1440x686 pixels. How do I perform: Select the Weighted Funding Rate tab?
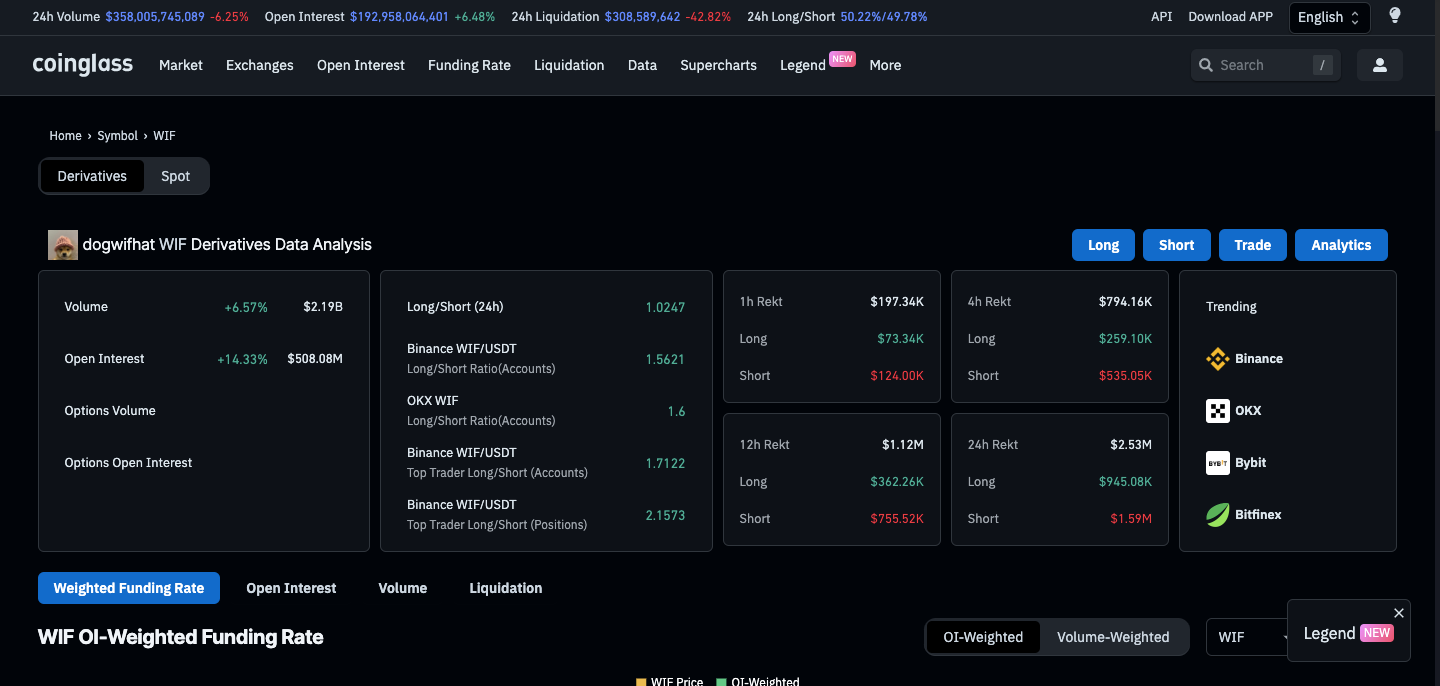[129, 588]
